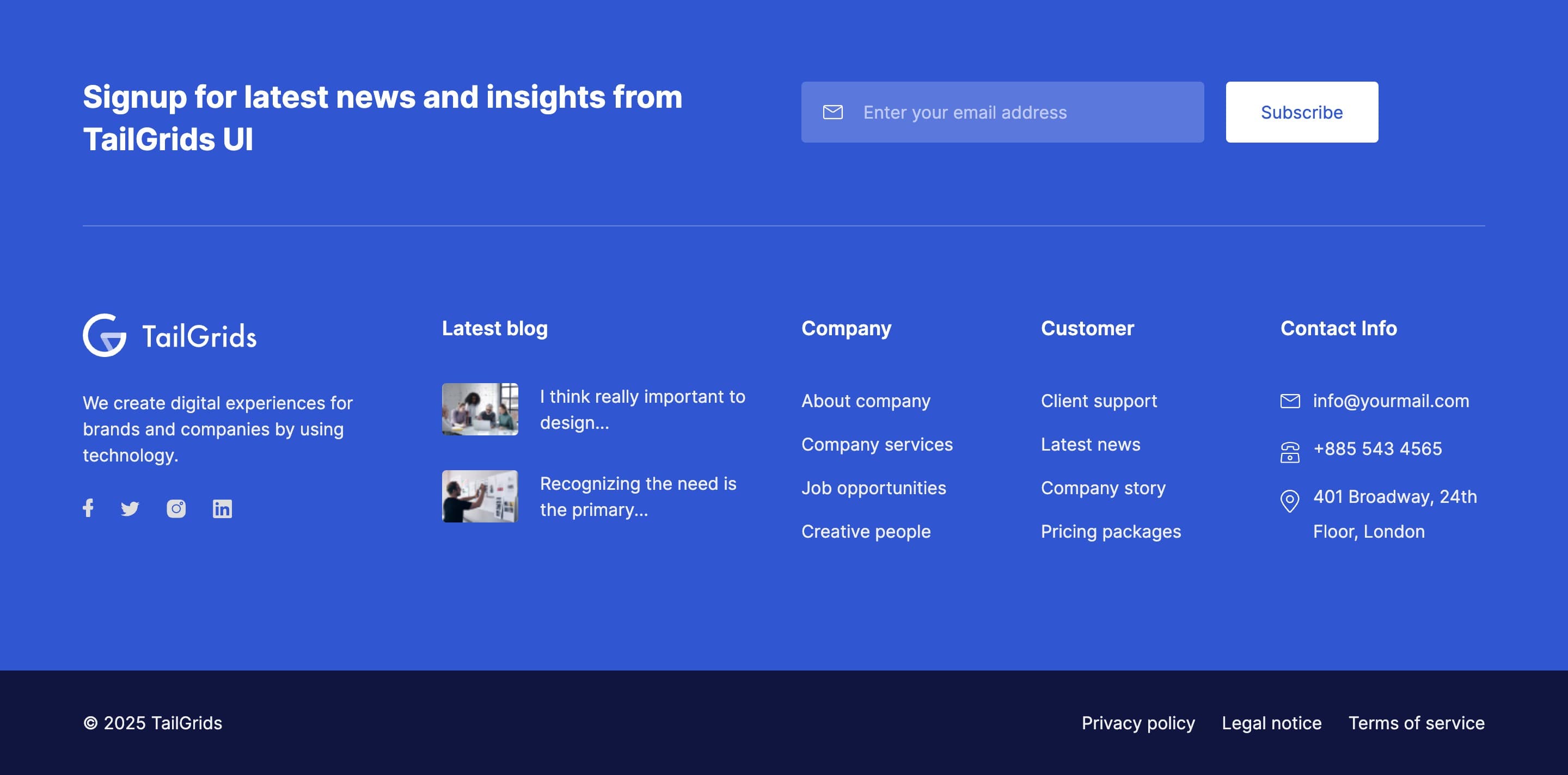Click the Job opportunities menu item
This screenshot has width=1568, height=775.
pos(874,487)
